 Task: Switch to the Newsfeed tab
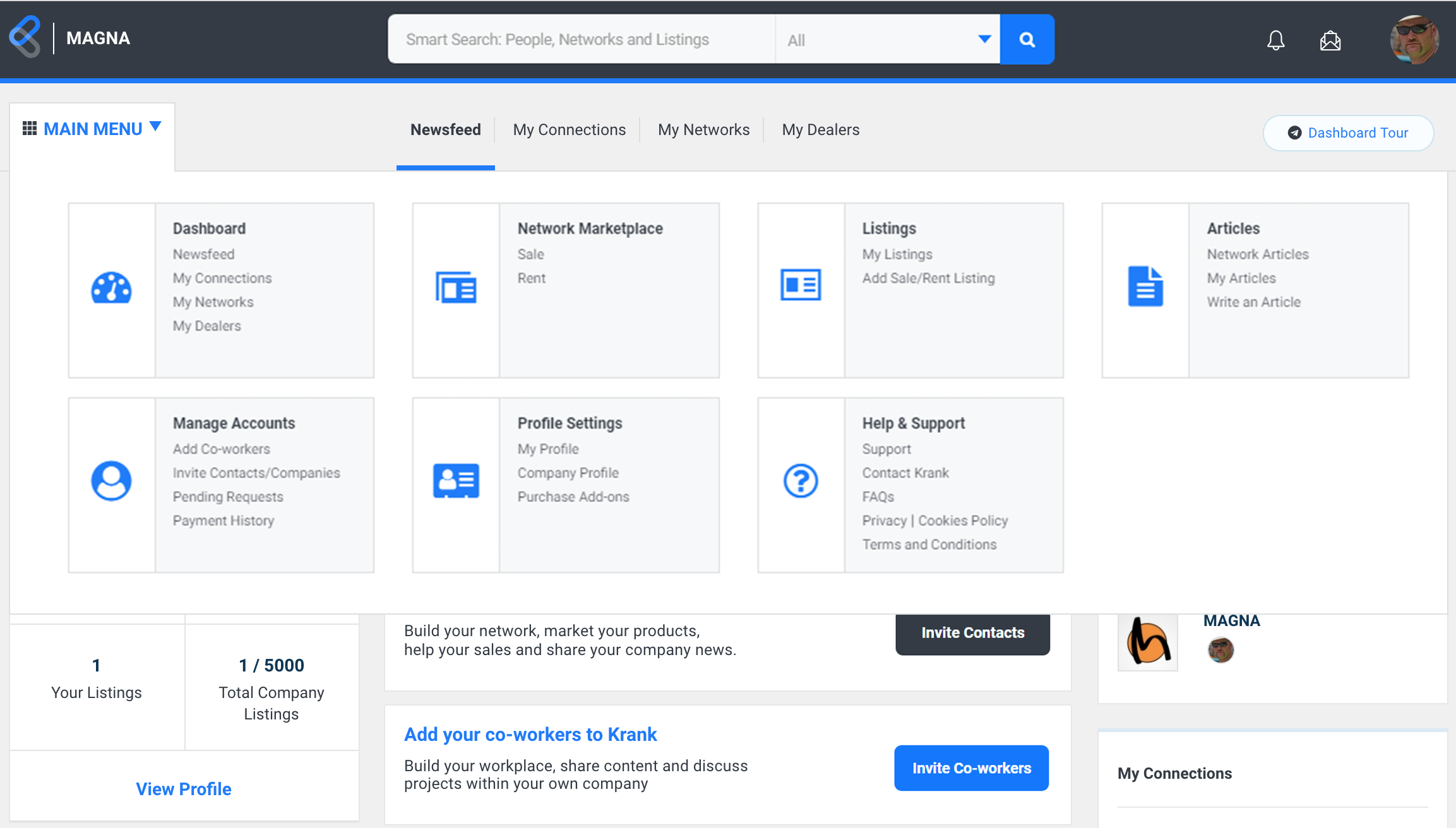[446, 130]
